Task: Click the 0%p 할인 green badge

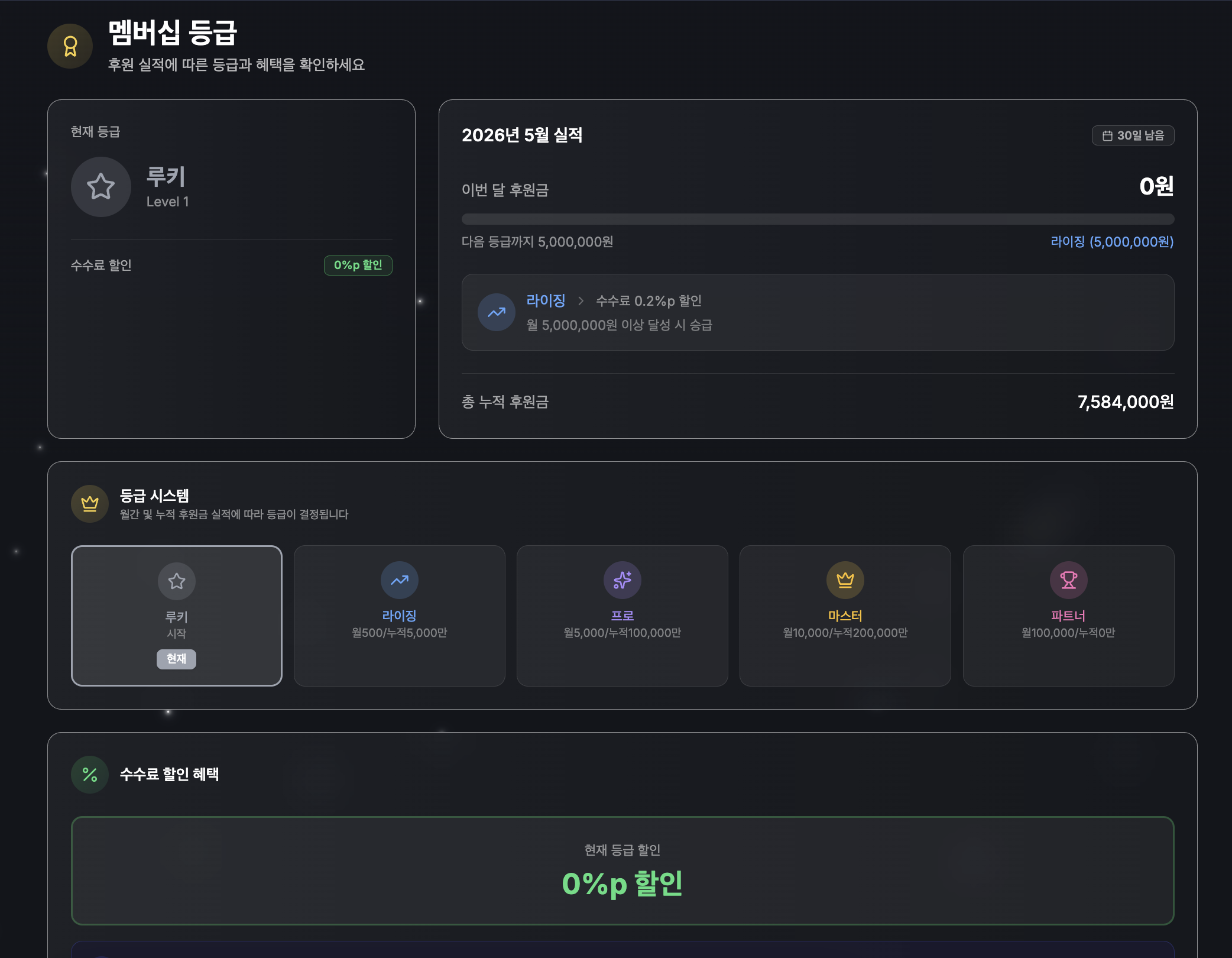Action: (x=358, y=265)
